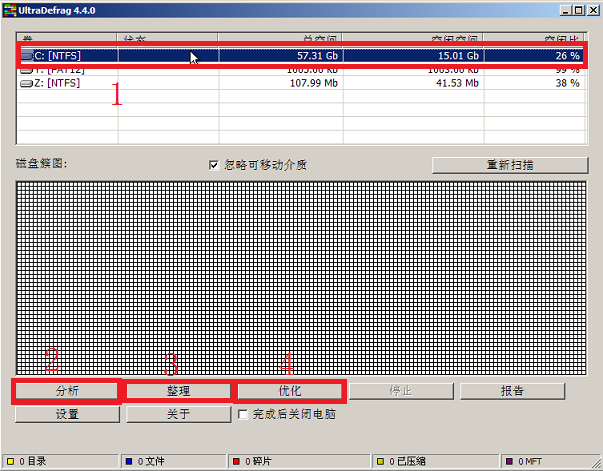This screenshot has height=471, width=603.
Task: Click the red 碎片 legend swatch
Action: pos(237,461)
